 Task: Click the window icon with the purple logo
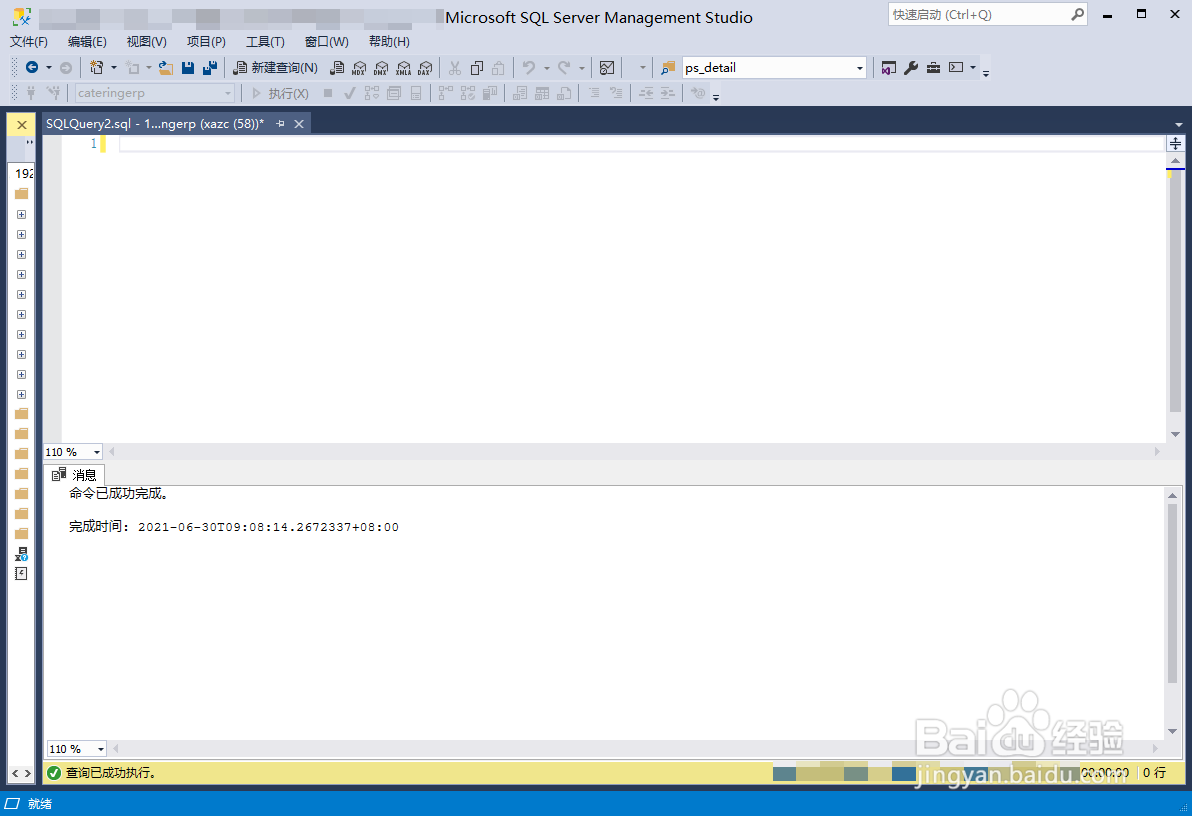pyautogui.click(x=889, y=68)
